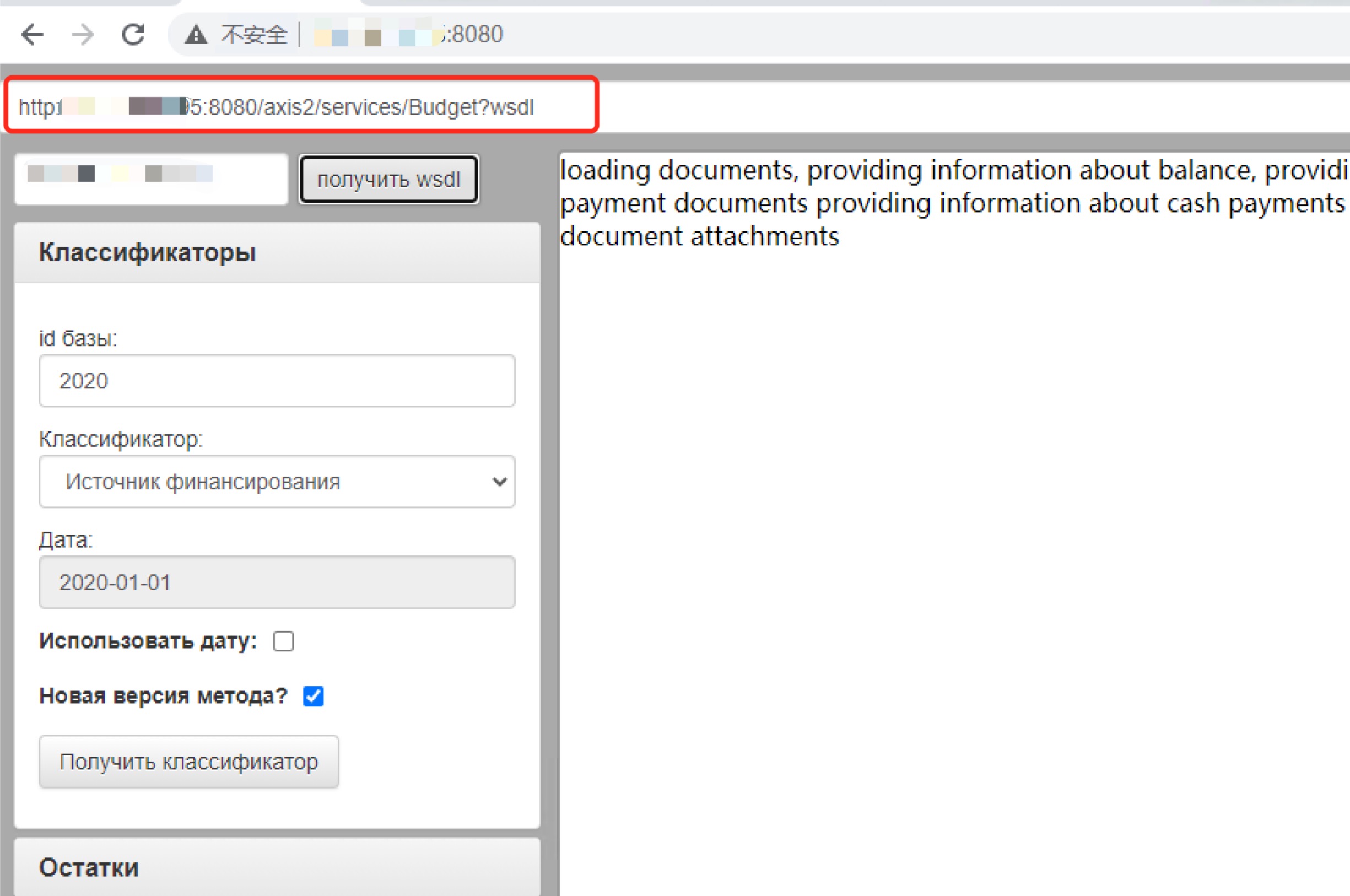Click the browser forward arrow
This screenshot has height=896, width=1350.
(83, 35)
